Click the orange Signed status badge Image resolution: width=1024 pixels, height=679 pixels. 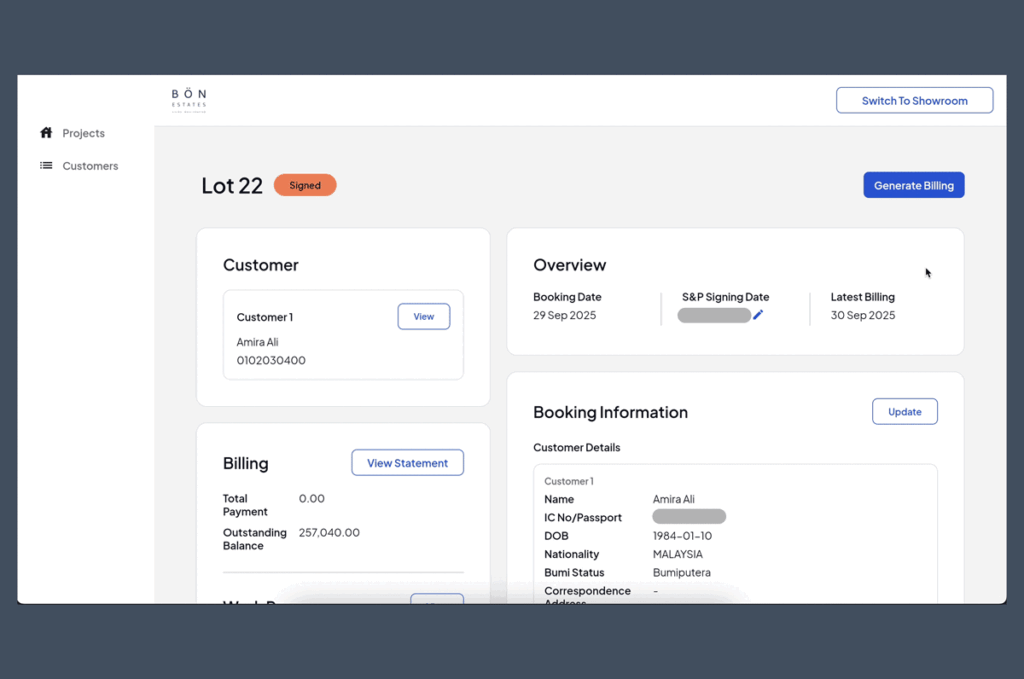click(304, 185)
